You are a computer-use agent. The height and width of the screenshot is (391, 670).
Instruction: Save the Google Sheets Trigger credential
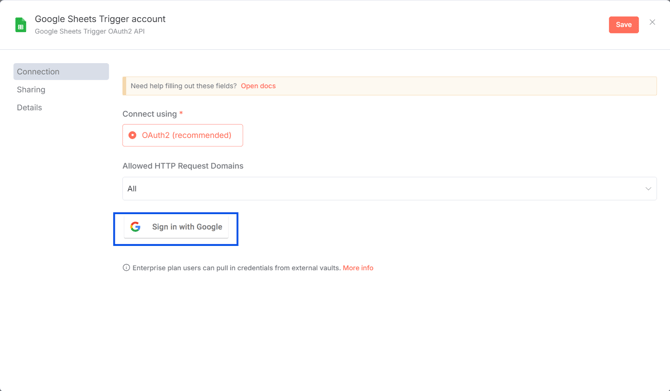tap(623, 25)
